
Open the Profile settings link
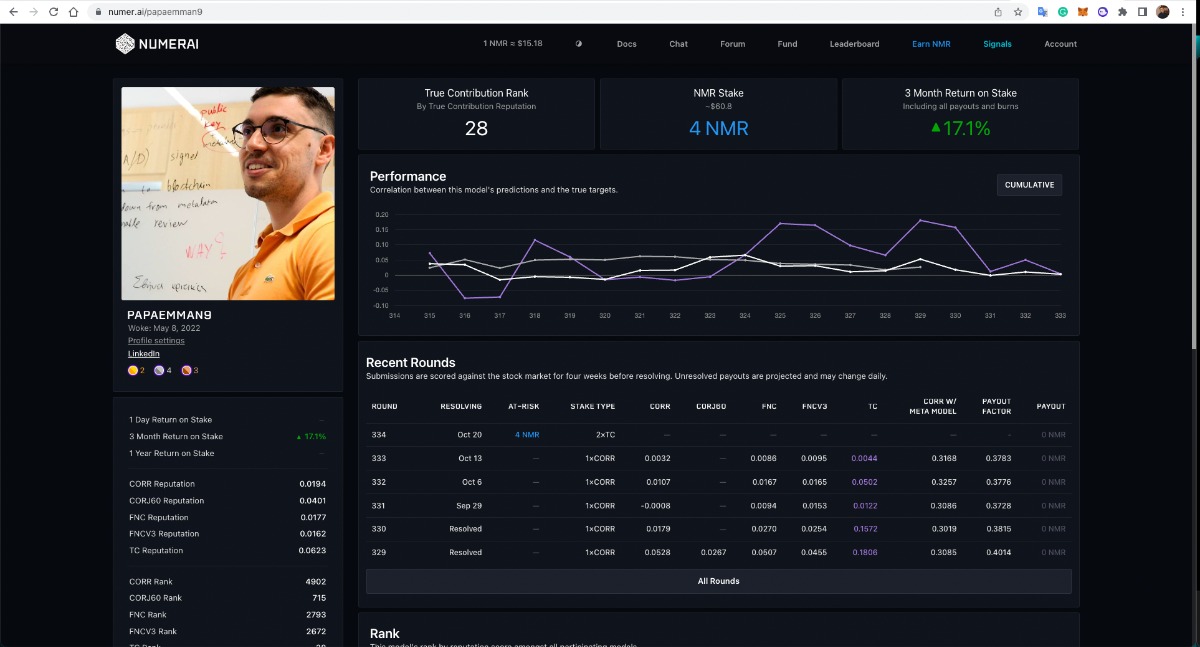(x=154, y=341)
